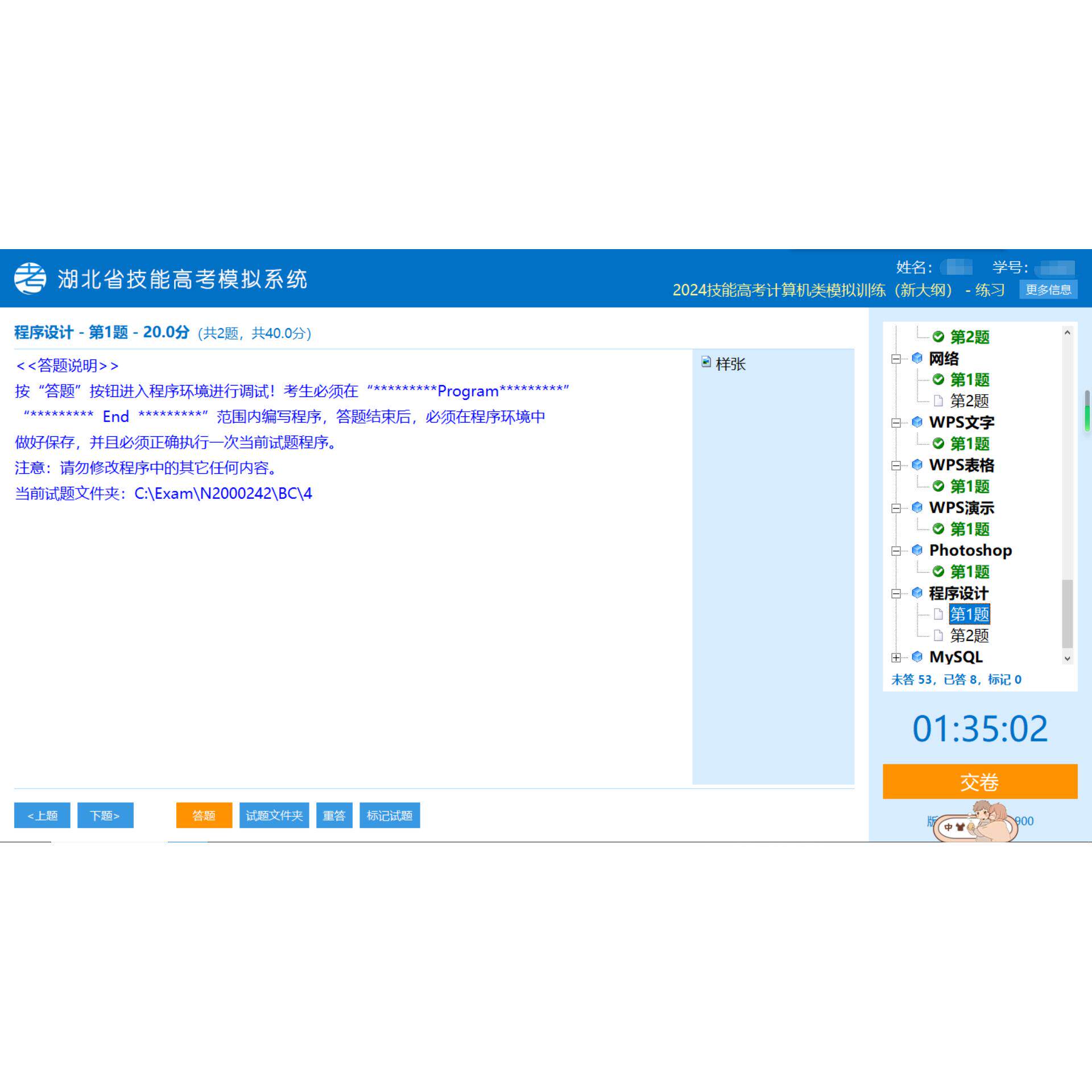This screenshot has width=1092, height=1092.
Task: Click scroll-up arrow of question tree
Action: (x=1068, y=333)
